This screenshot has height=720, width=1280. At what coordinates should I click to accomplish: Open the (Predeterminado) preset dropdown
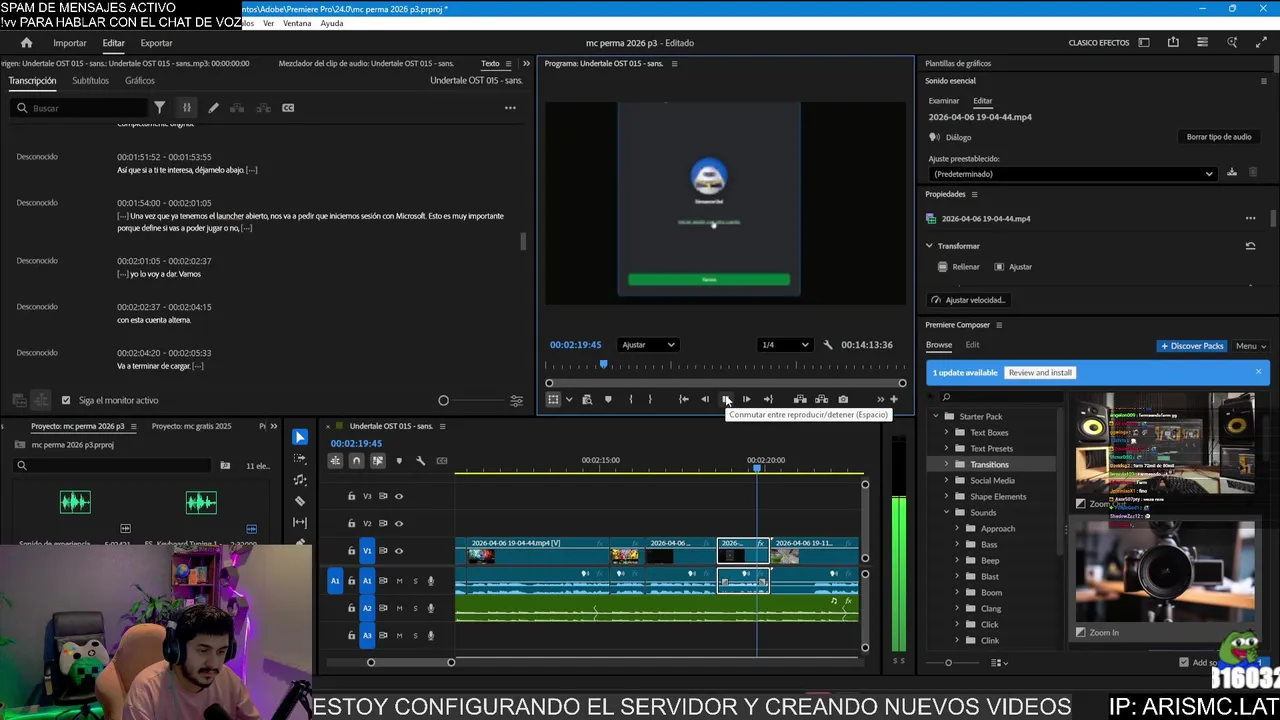1072,174
